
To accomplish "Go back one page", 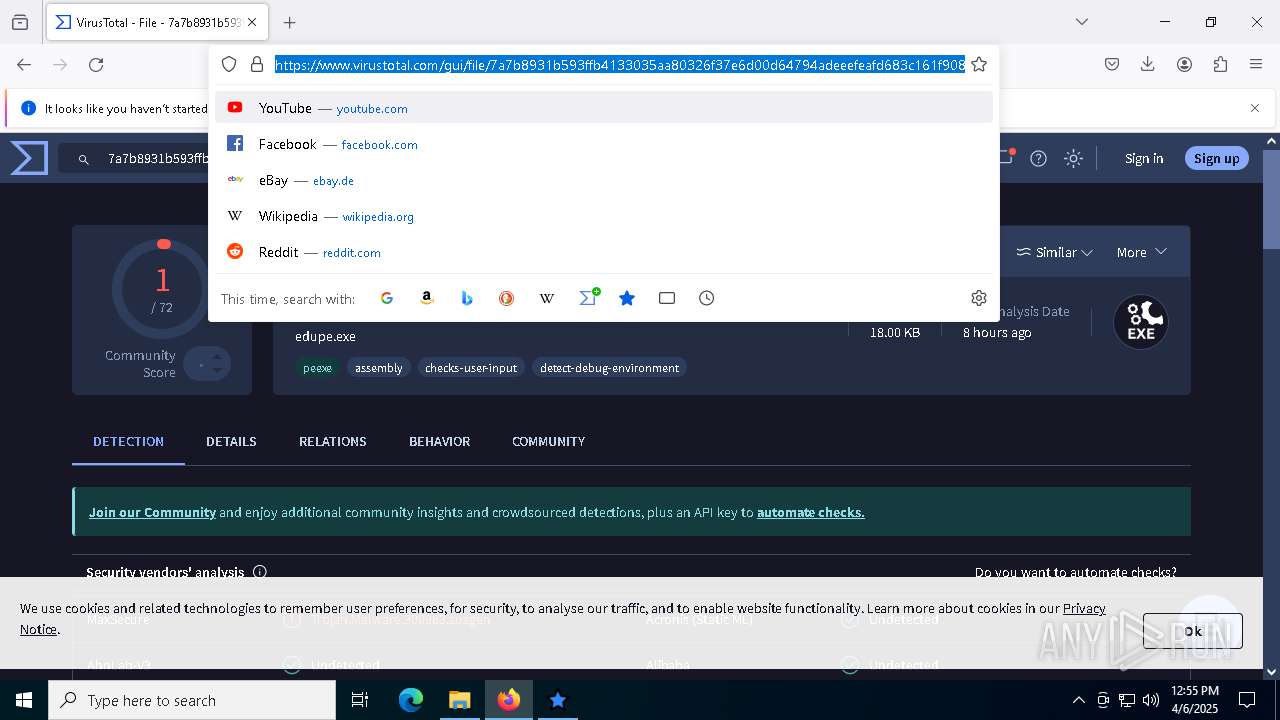I will coord(24,64).
